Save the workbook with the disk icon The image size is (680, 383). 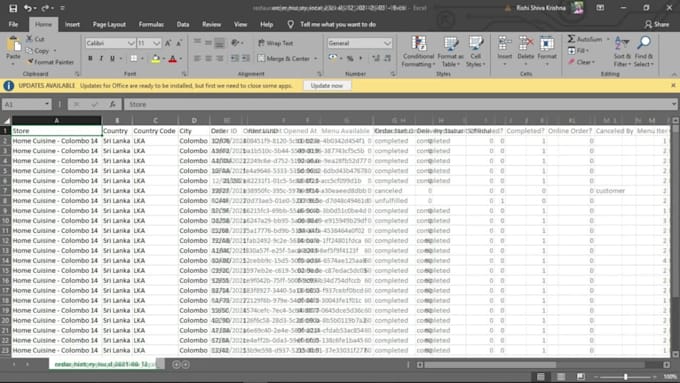coord(13,8)
